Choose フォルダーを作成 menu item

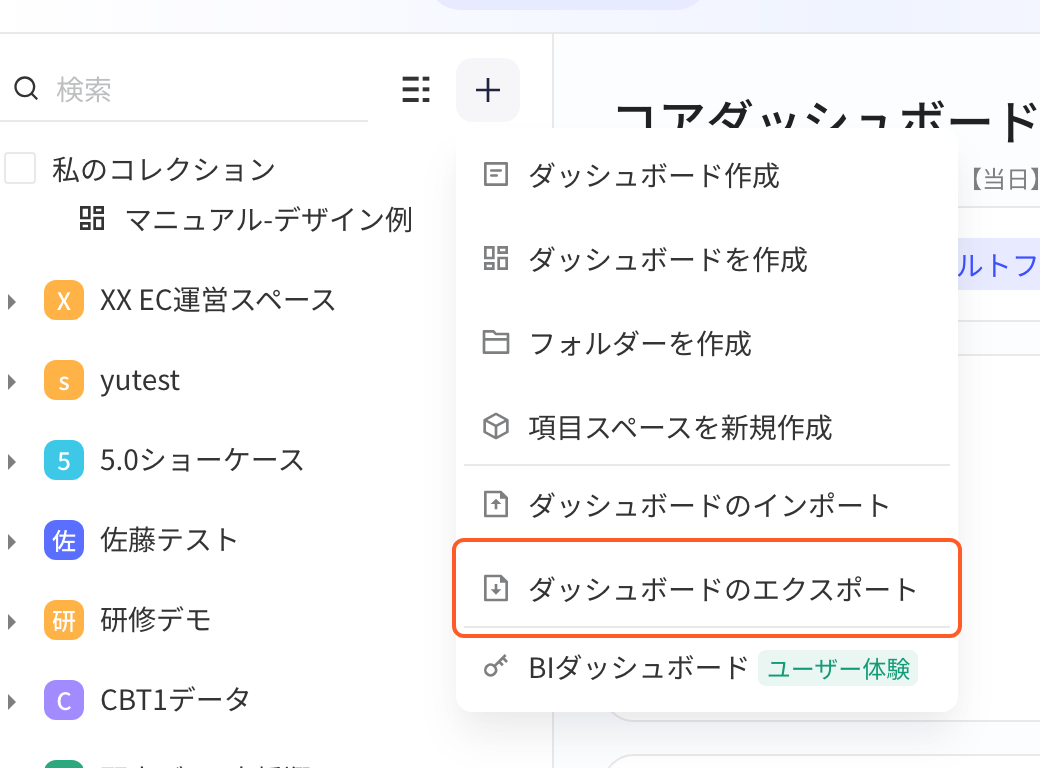pyautogui.click(x=707, y=343)
